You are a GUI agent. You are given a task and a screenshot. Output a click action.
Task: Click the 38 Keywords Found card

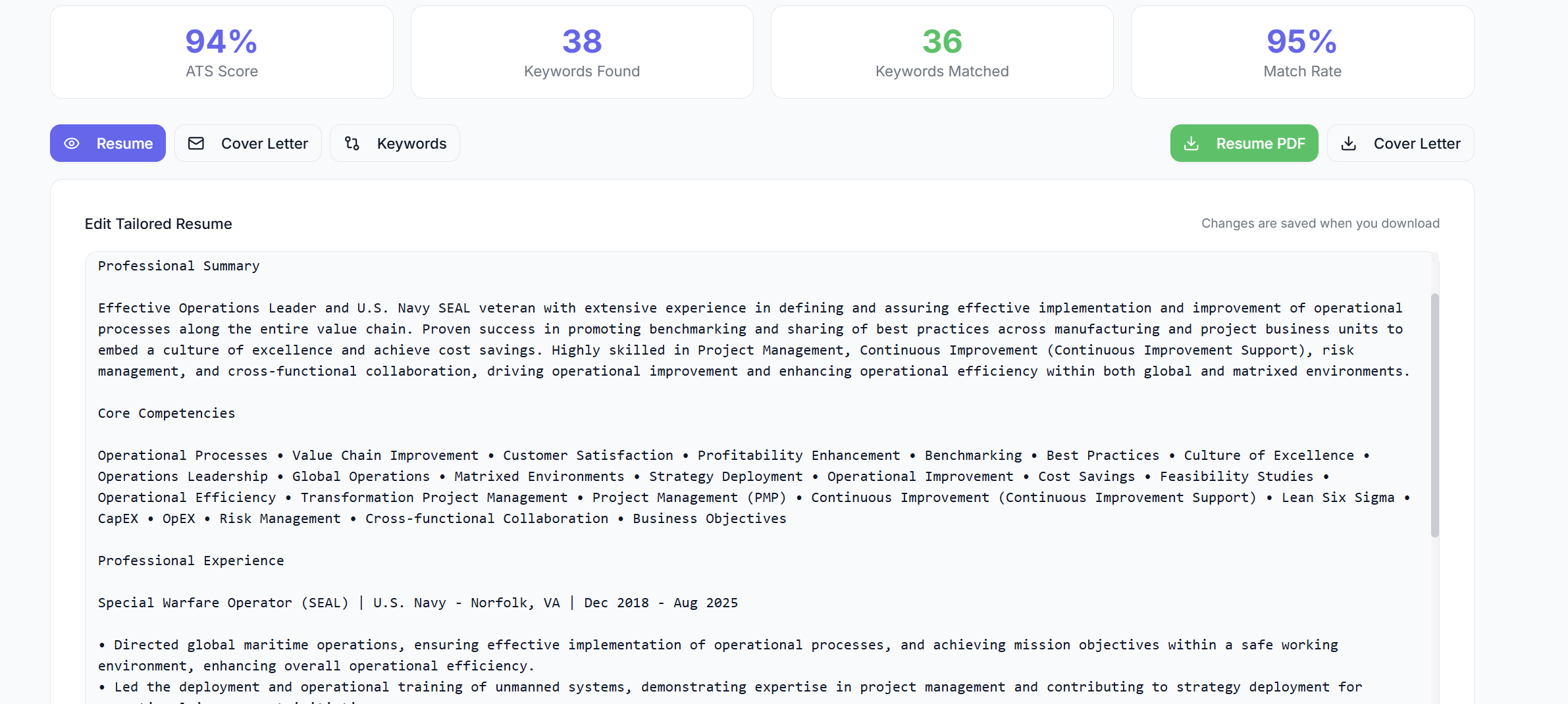(582, 53)
